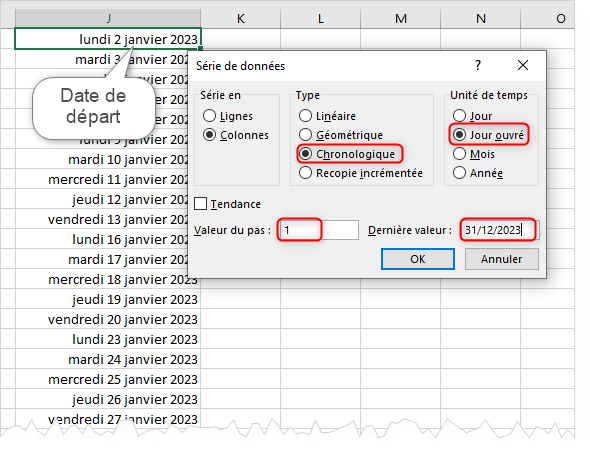Click cell 'lundi 16 janvier 2023'
Screen dimensions: 590x453
[x=102, y=239]
